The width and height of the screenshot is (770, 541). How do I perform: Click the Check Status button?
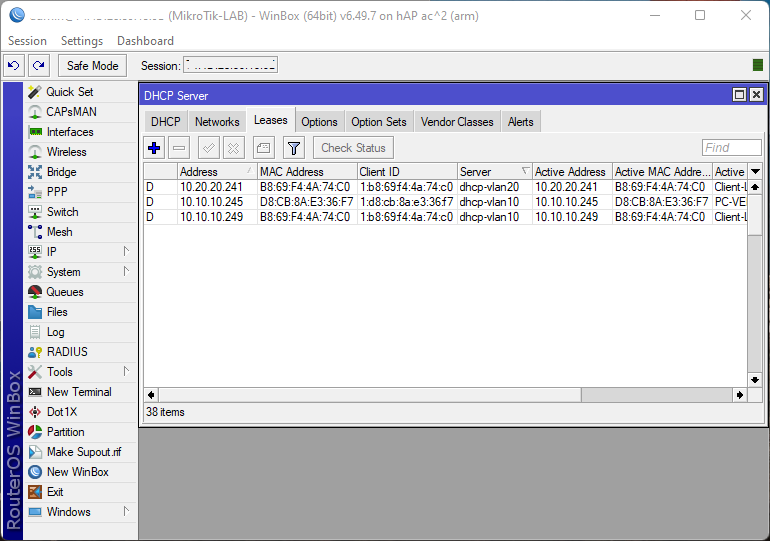(354, 148)
